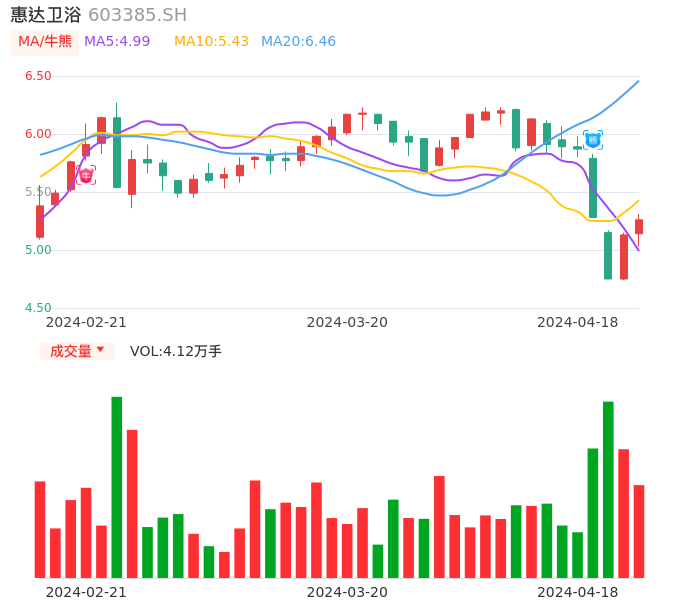Viewport: 686px width, 606px height.
Task: Click the MA5:4.99 legend label
Action: pyautogui.click(x=117, y=42)
